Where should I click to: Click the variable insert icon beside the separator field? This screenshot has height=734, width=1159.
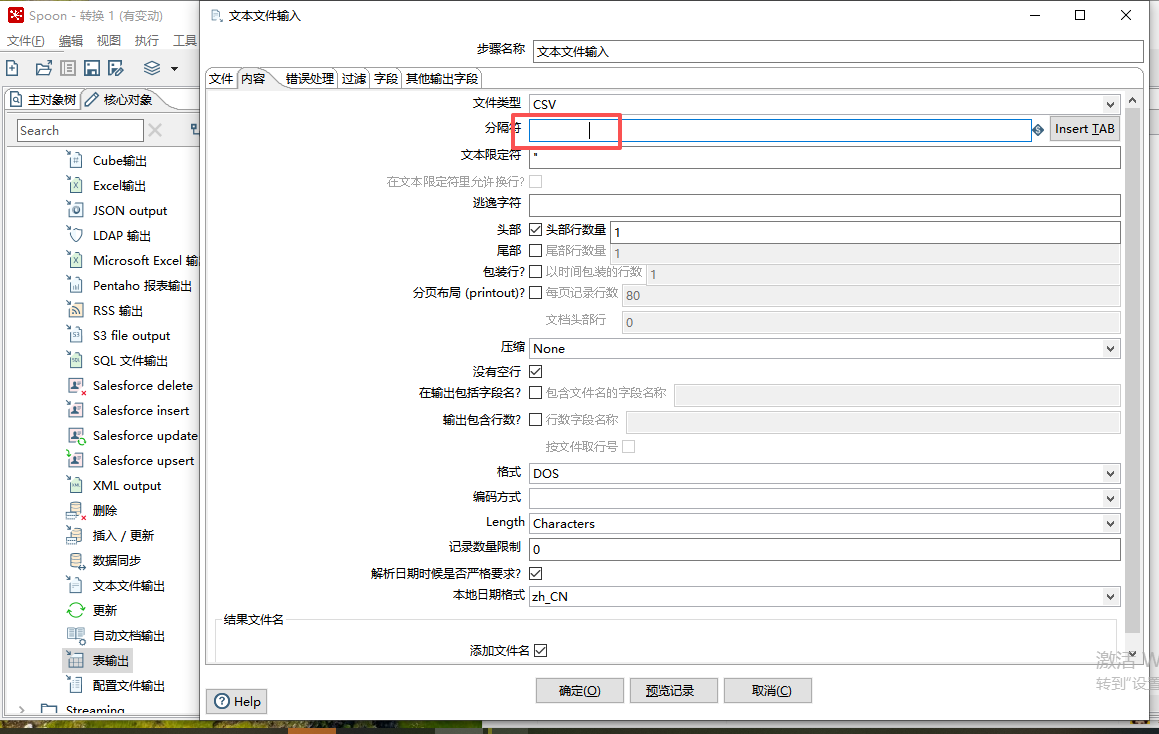coord(1039,129)
